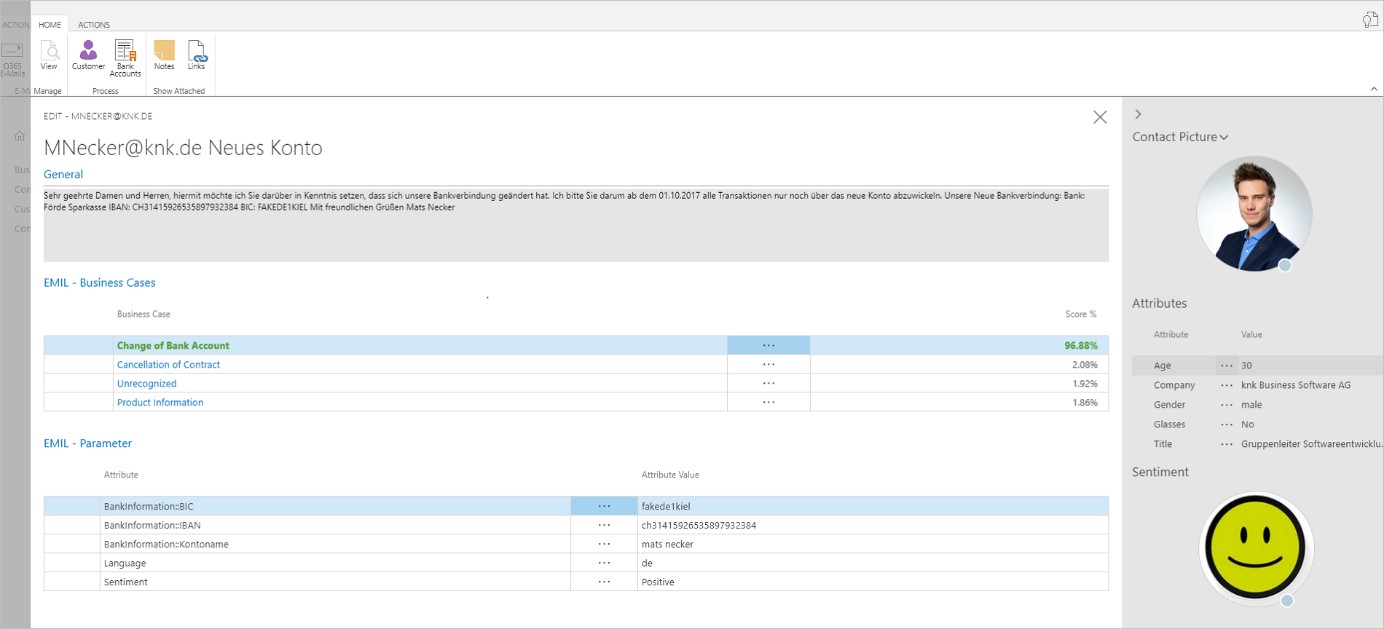
Task: Select the HOME ribbon tab
Action: pos(50,25)
